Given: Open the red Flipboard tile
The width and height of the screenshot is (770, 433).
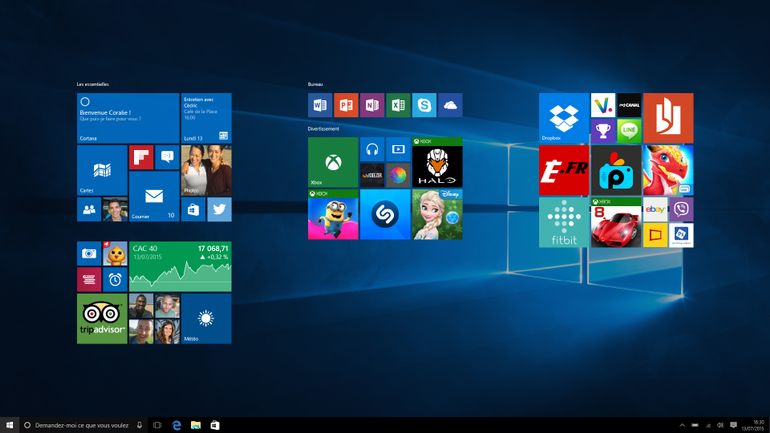Looking at the screenshot, I should click(x=141, y=157).
